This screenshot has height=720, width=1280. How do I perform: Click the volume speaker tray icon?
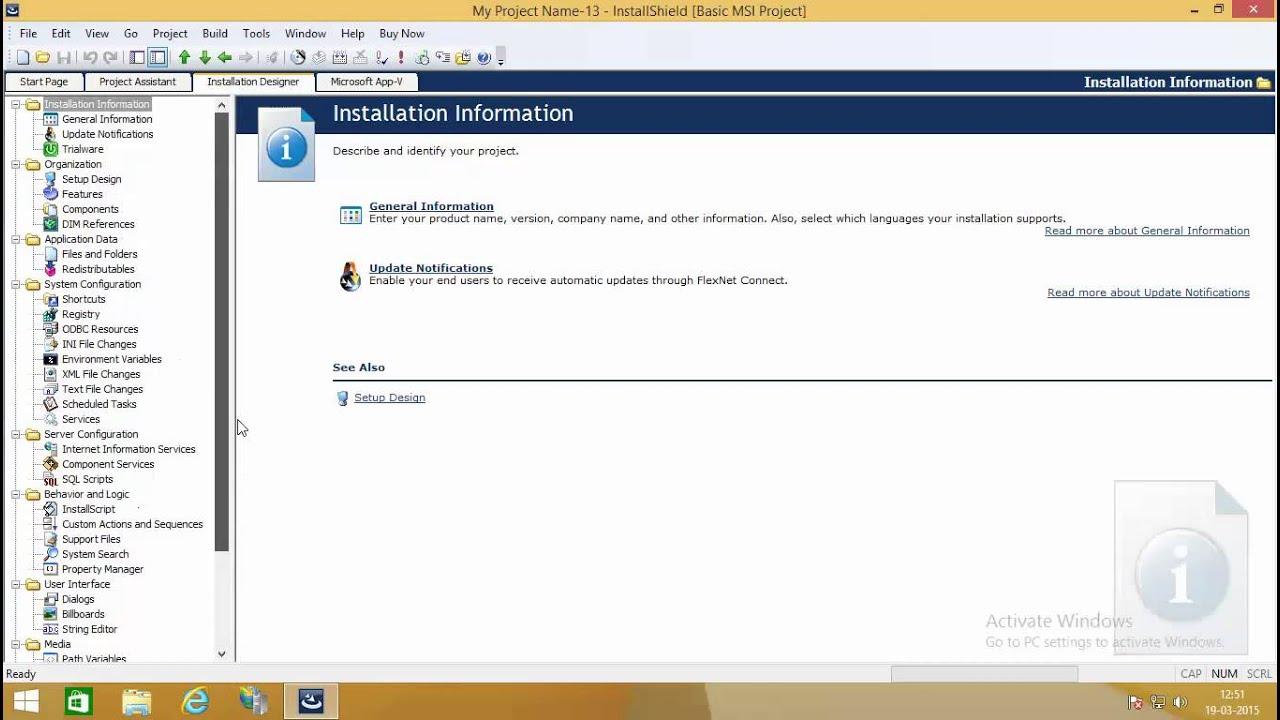pos(1180,702)
